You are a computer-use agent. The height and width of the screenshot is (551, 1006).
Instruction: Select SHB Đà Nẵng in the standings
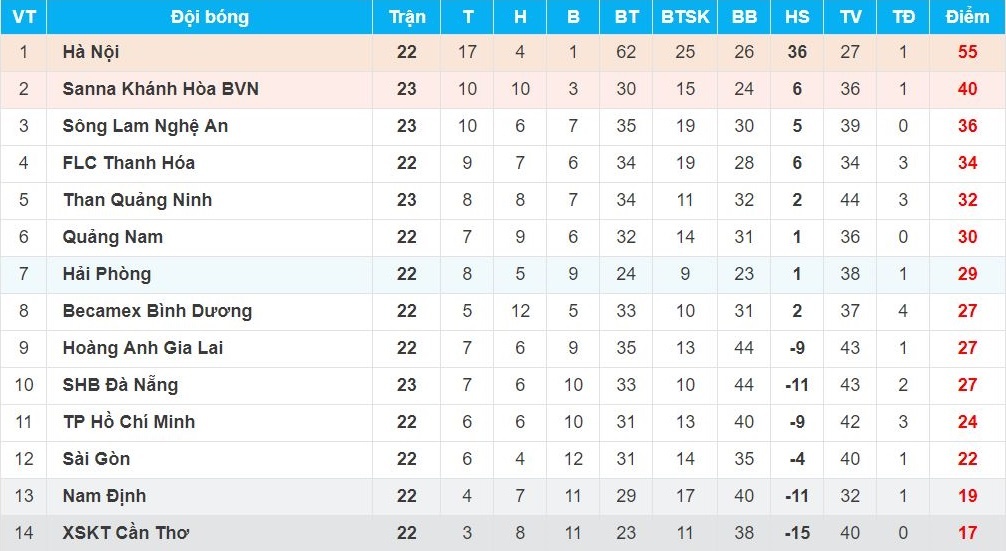(x=120, y=385)
